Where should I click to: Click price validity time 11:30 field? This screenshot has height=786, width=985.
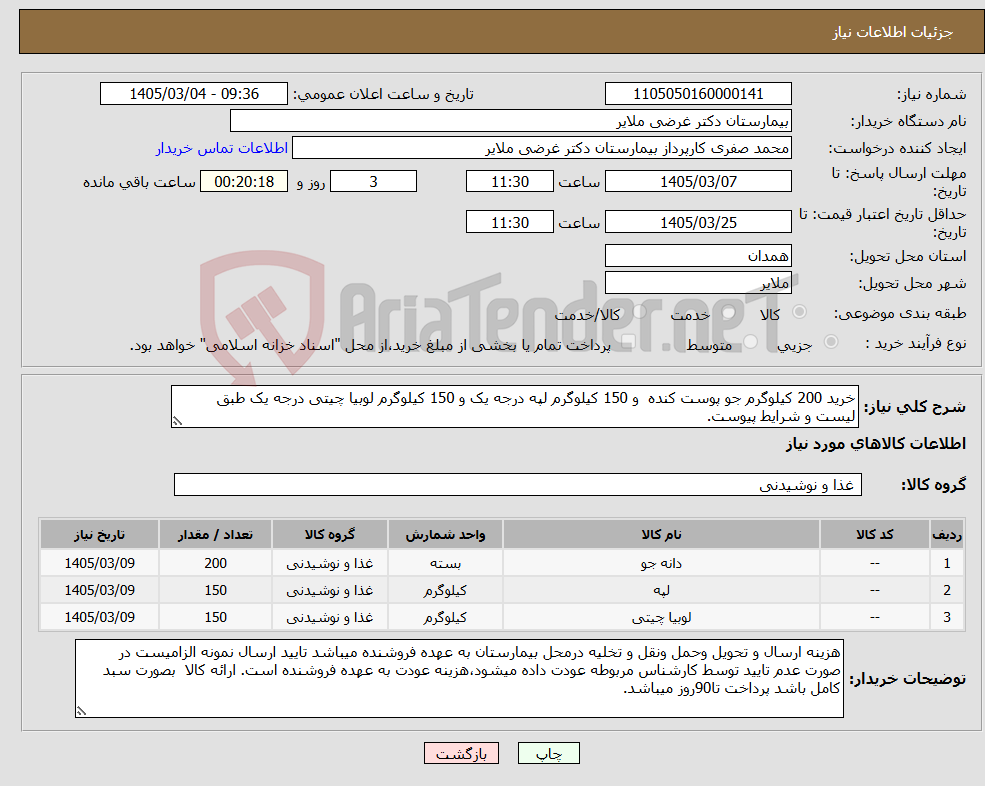tap(509, 222)
